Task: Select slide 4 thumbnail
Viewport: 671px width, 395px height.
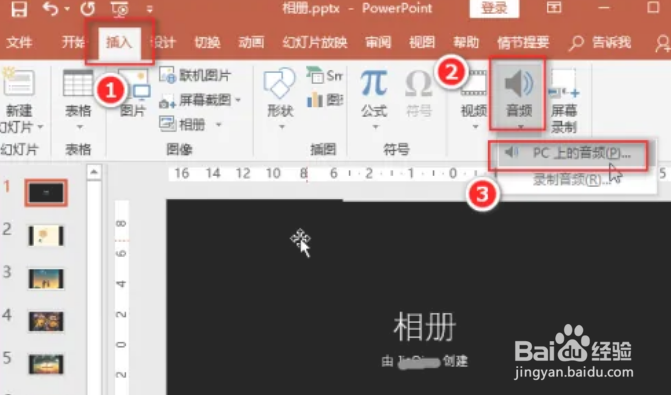Action: click(x=46, y=321)
